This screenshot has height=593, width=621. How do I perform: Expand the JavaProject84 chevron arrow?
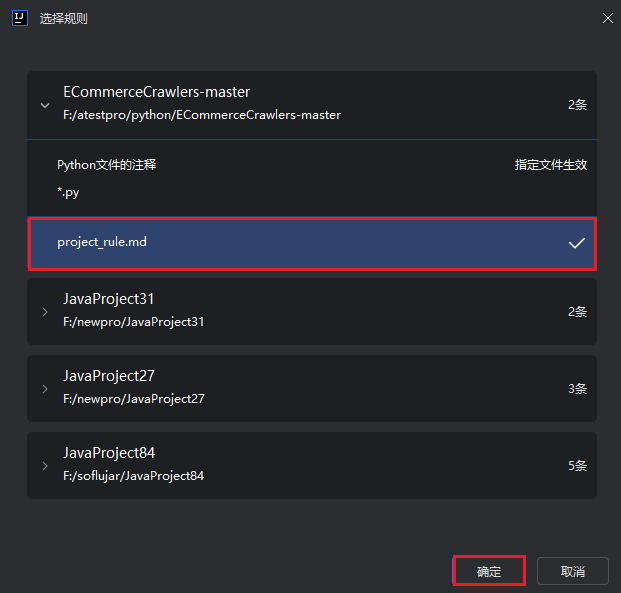44,466
